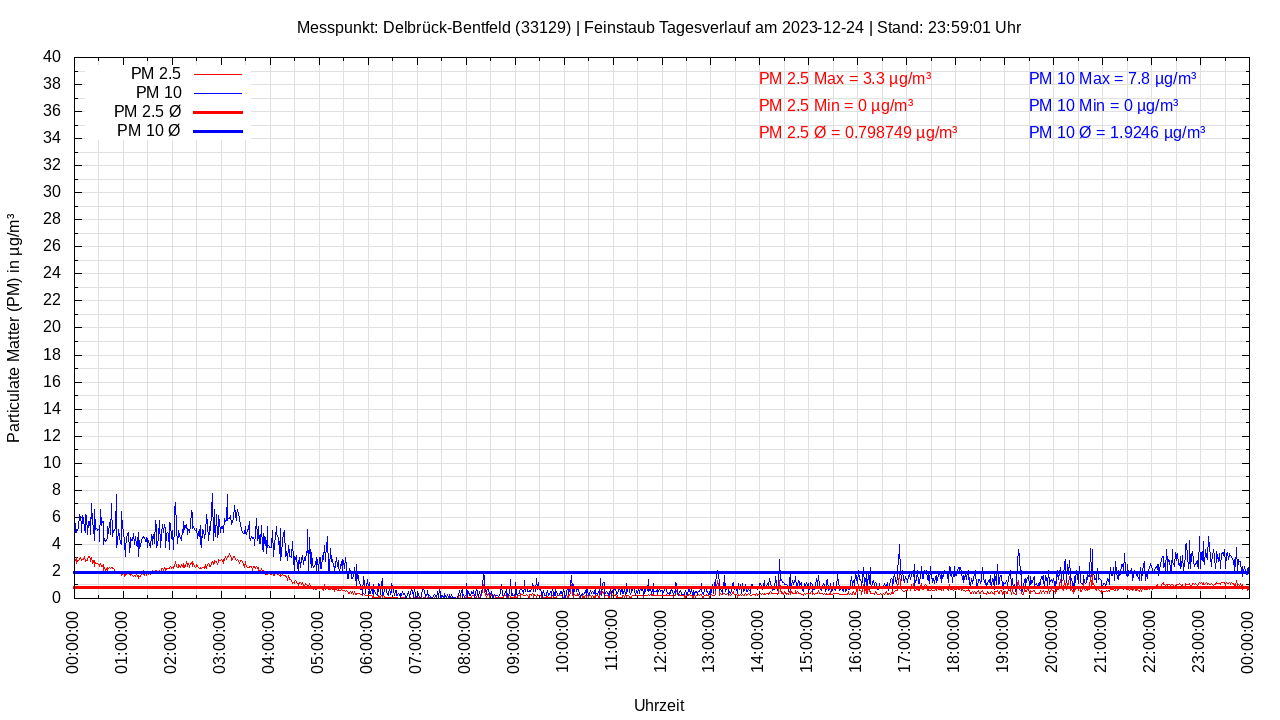This screenshot has height=720, width=1280.
Task: Click the thin blue PM 10 legend line
Action: click(218, 93)
